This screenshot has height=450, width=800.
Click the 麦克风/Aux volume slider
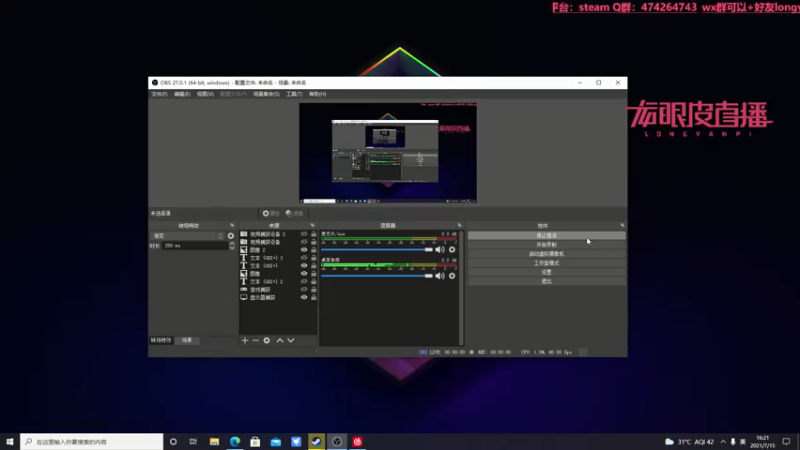pos(377,249)
